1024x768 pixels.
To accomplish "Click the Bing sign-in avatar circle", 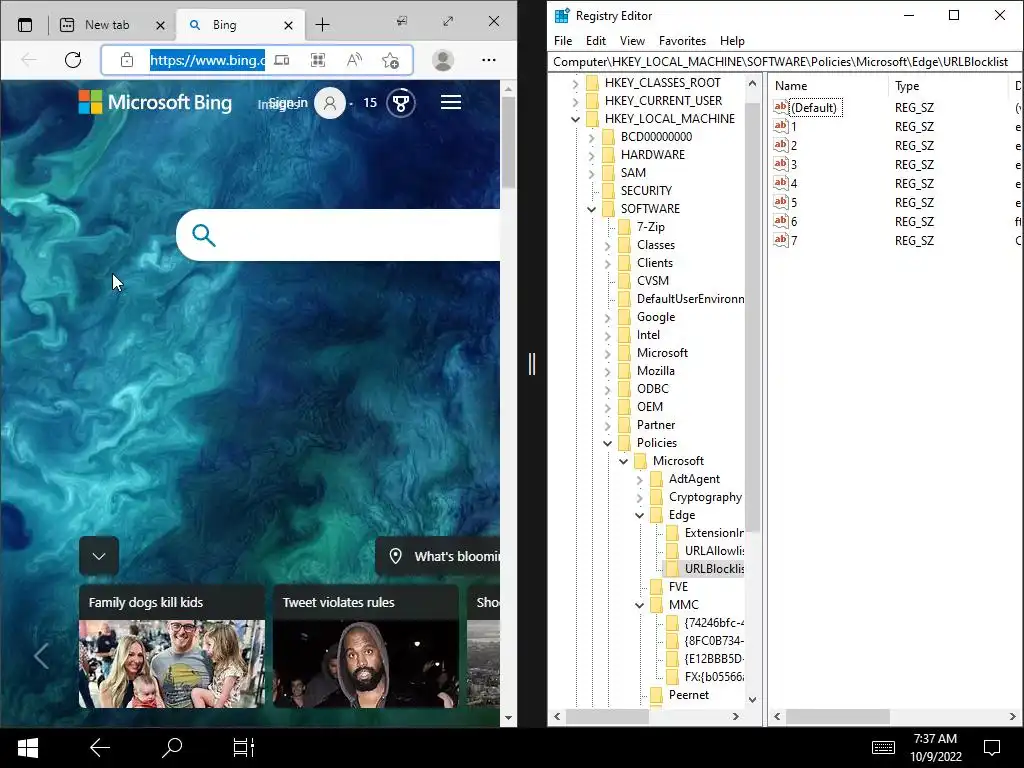I will pos(330,103).
